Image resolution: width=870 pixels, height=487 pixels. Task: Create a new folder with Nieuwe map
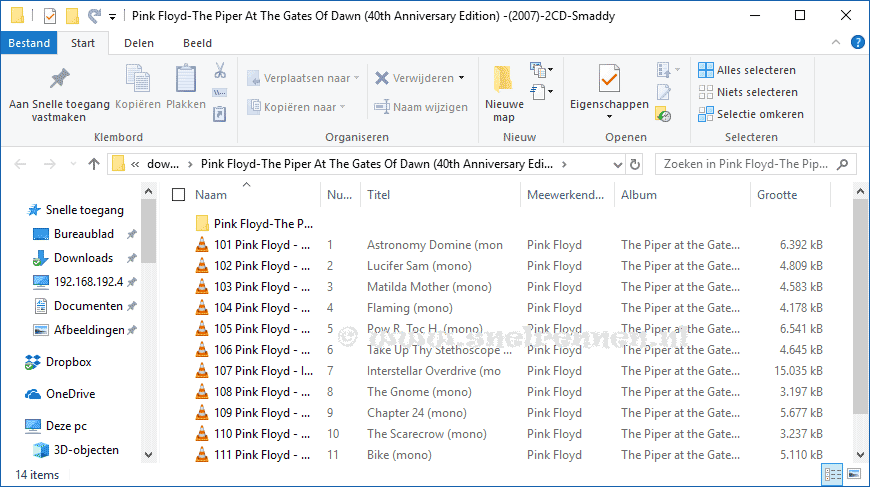click(504, 94)
